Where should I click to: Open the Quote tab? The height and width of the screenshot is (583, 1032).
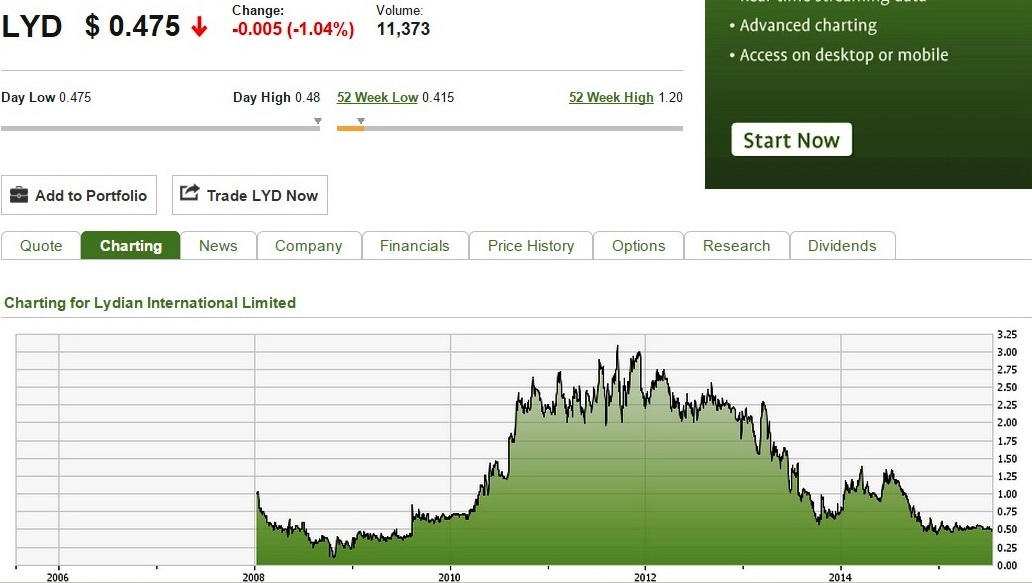pos(41,245)
